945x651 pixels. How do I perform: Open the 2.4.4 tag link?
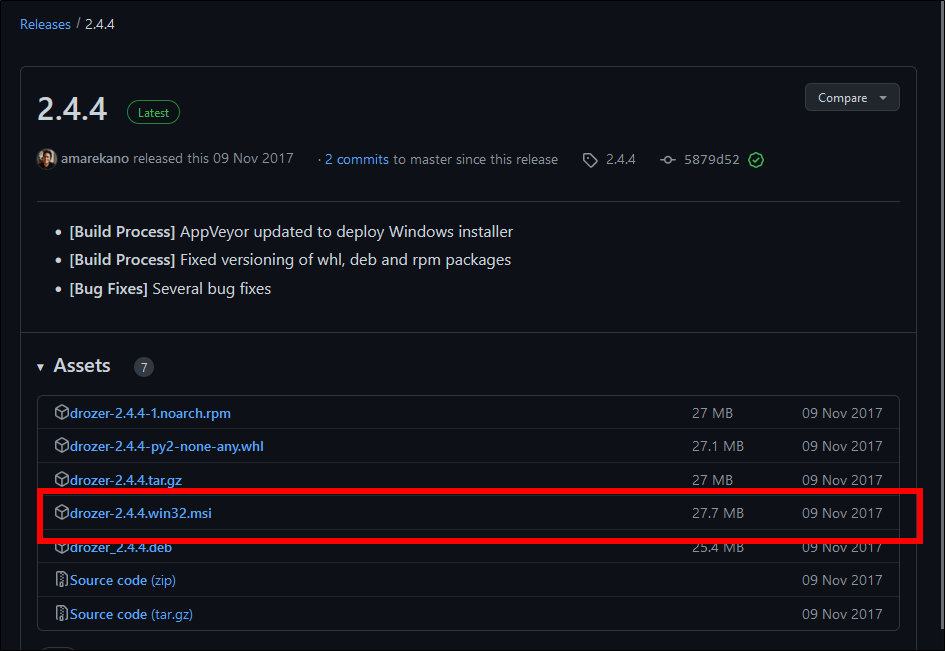point(621,159)
